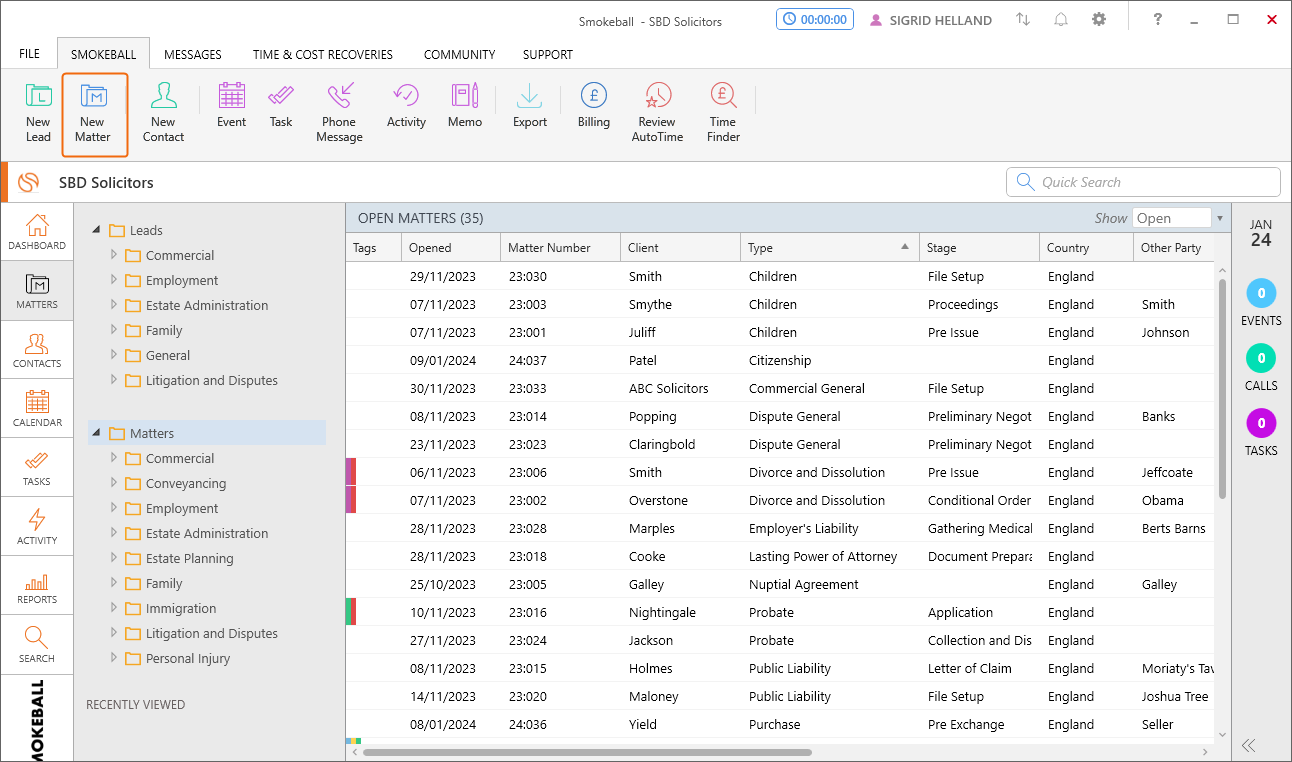
Task: Open the FILE menu
Action: pos(30,54)
